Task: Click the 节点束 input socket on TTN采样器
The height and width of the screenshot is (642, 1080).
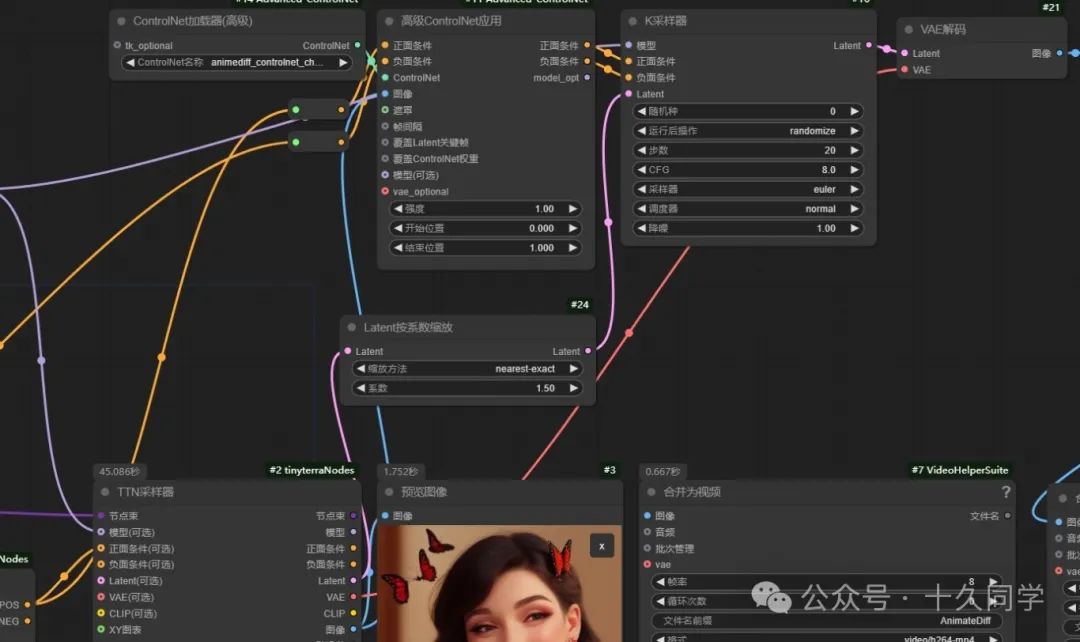Action: click(x=101, y=516)
